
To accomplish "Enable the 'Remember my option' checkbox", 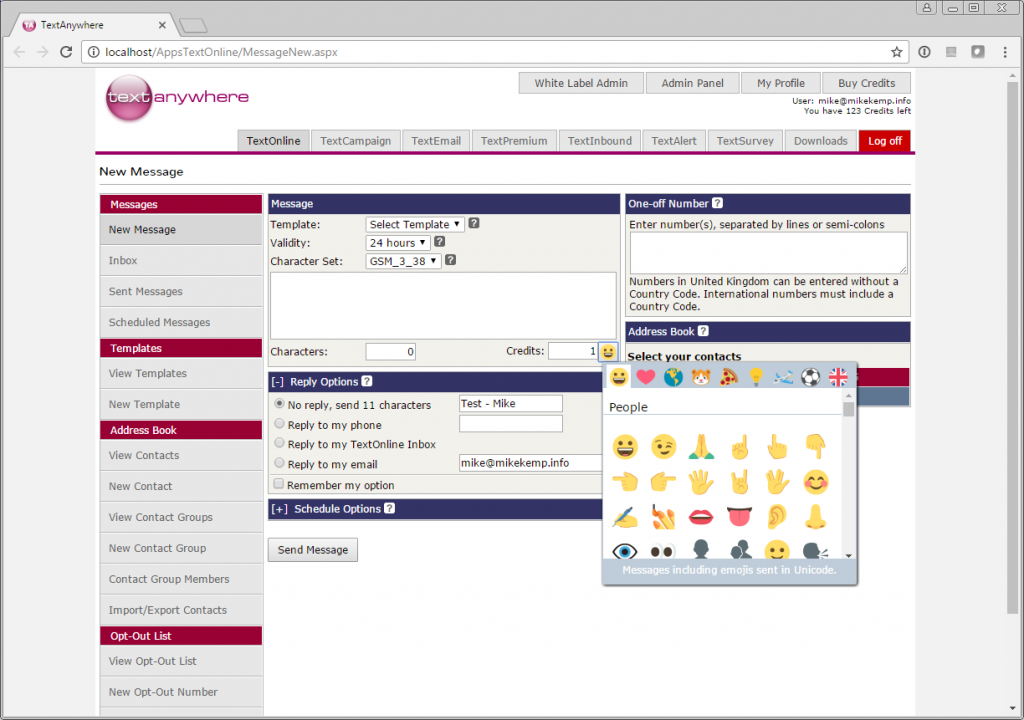I will 279,484.
